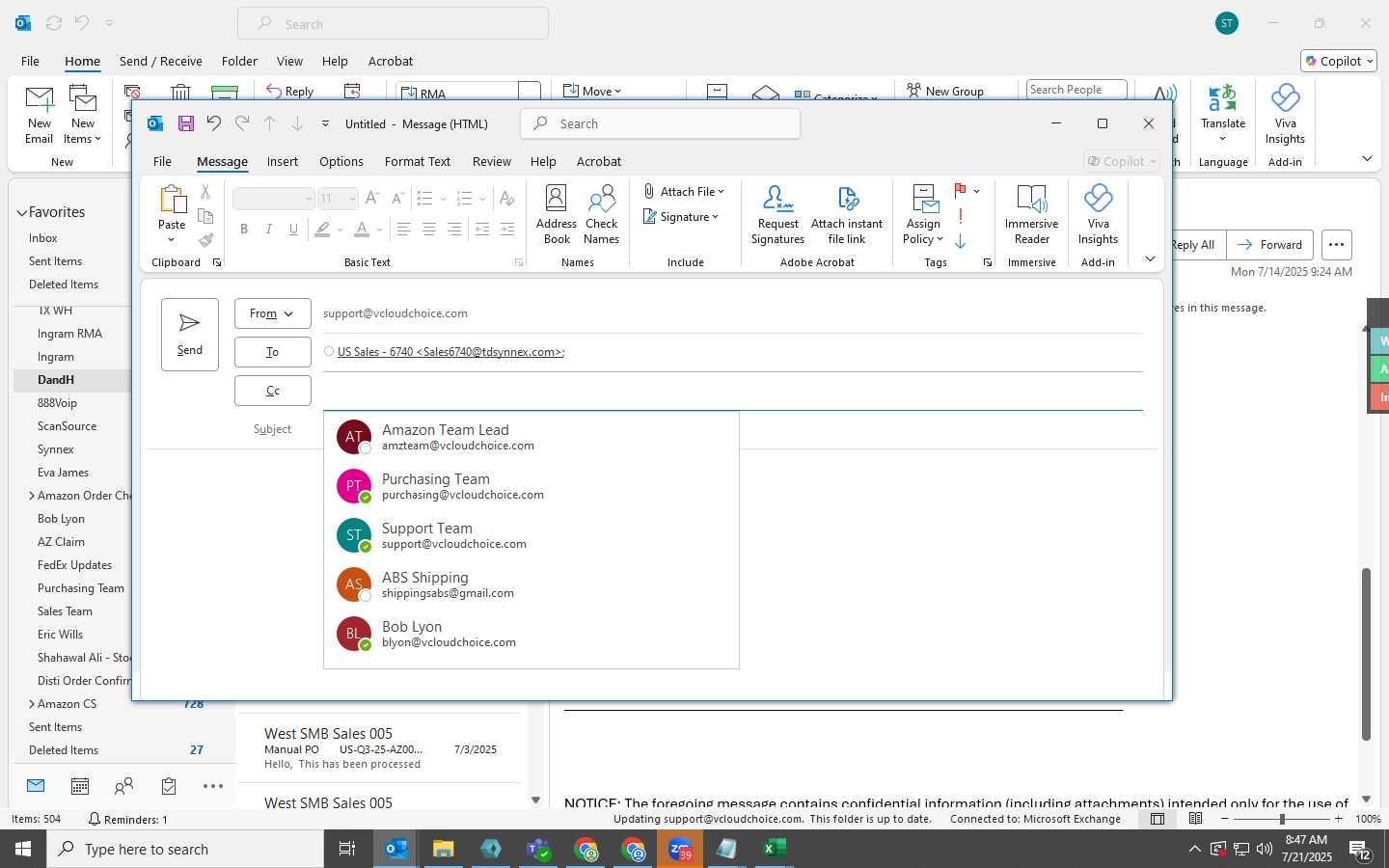Select Bob Lyon from the suggestions

coord(531,634)
